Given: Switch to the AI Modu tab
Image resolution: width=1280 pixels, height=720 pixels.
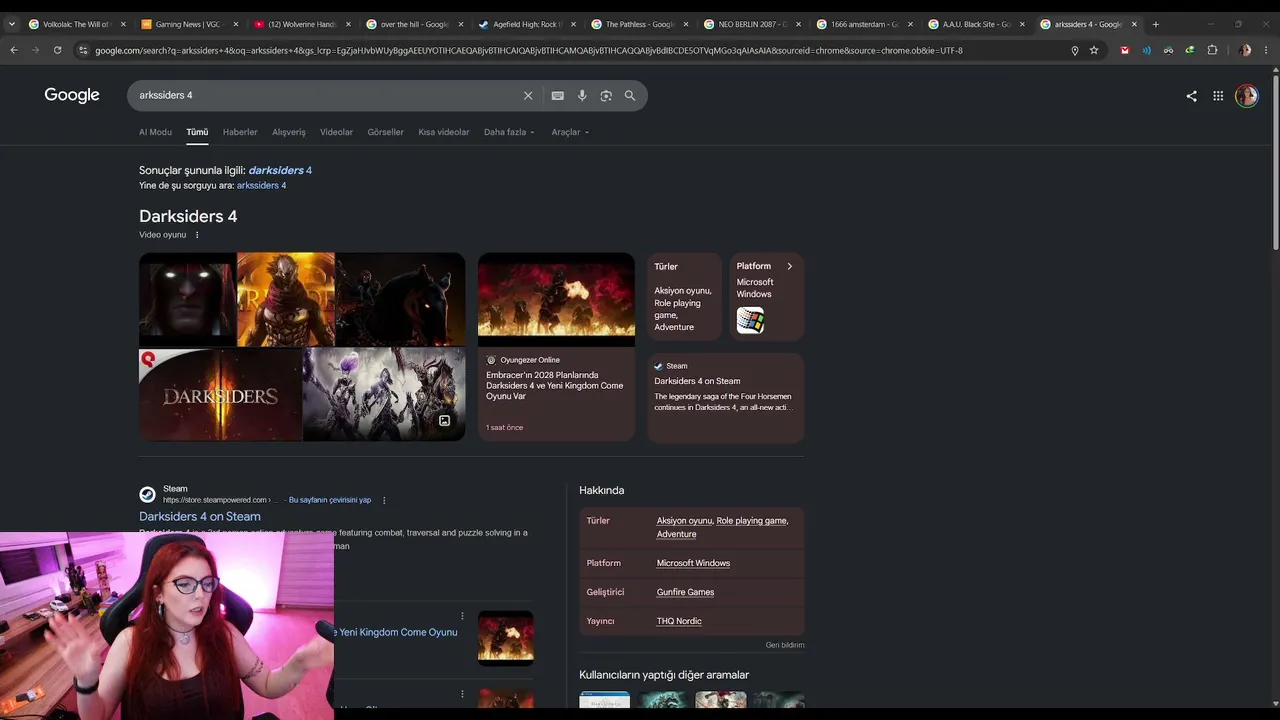Looking at the screenshot, I should click(x=155, y=132).
